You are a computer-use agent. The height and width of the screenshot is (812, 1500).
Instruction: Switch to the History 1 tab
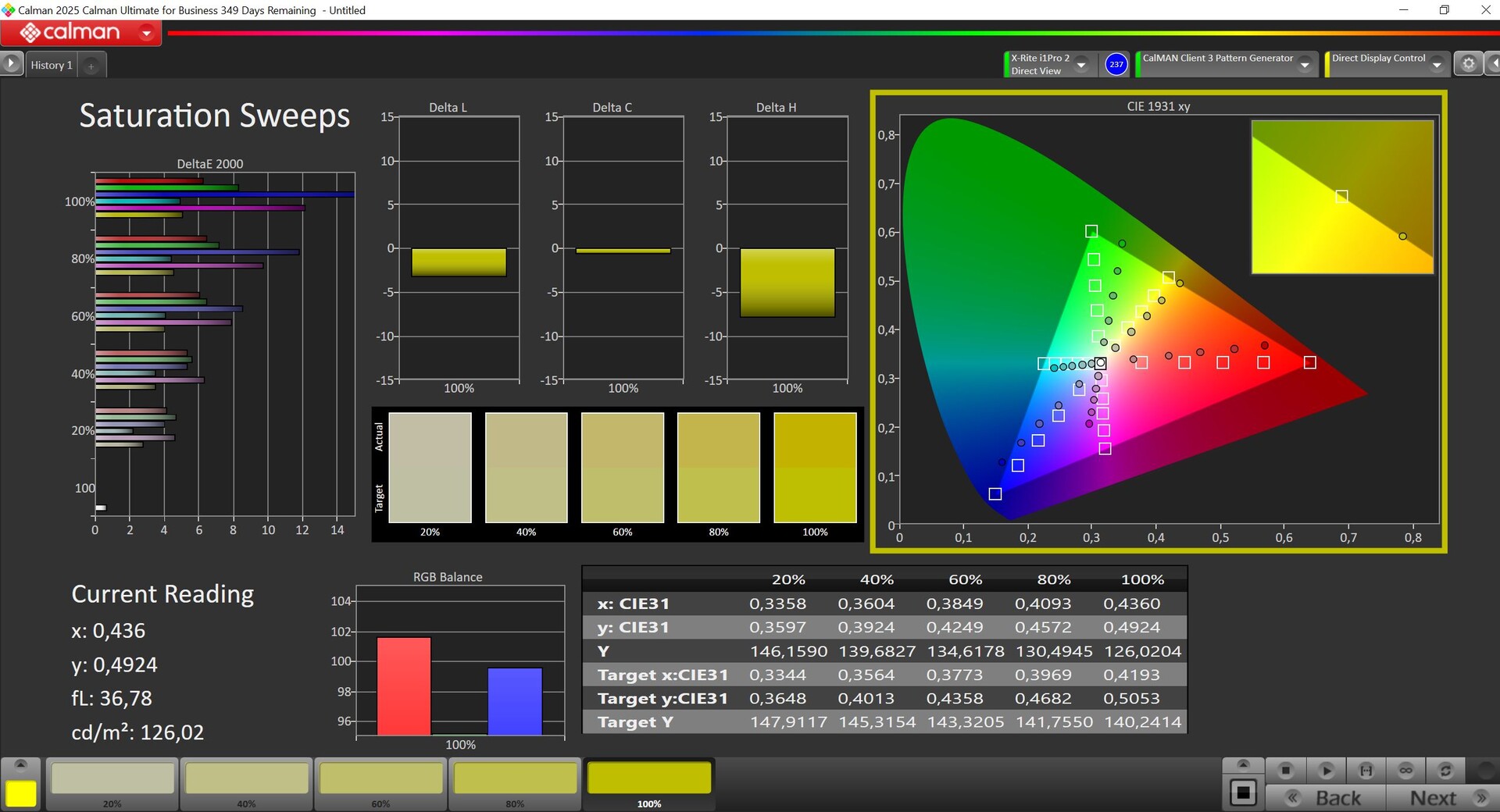pos(52,66)
